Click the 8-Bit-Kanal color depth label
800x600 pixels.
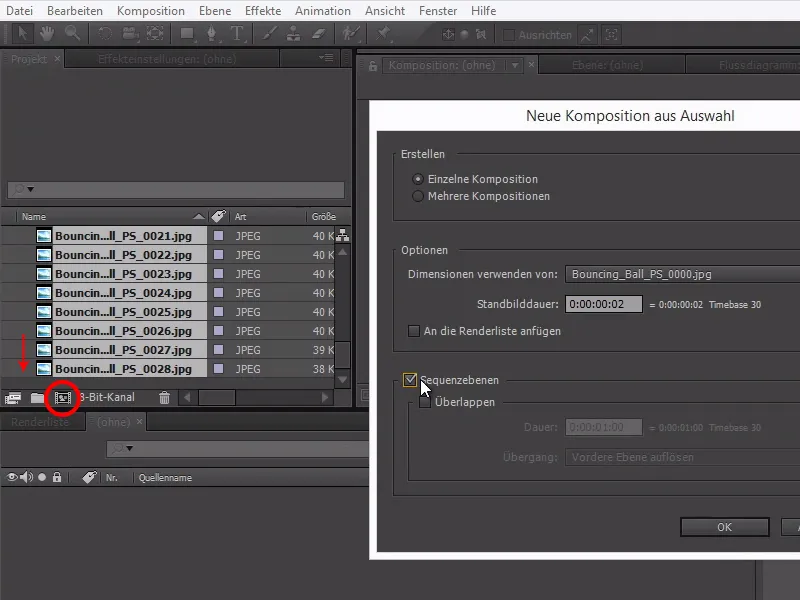107,397
